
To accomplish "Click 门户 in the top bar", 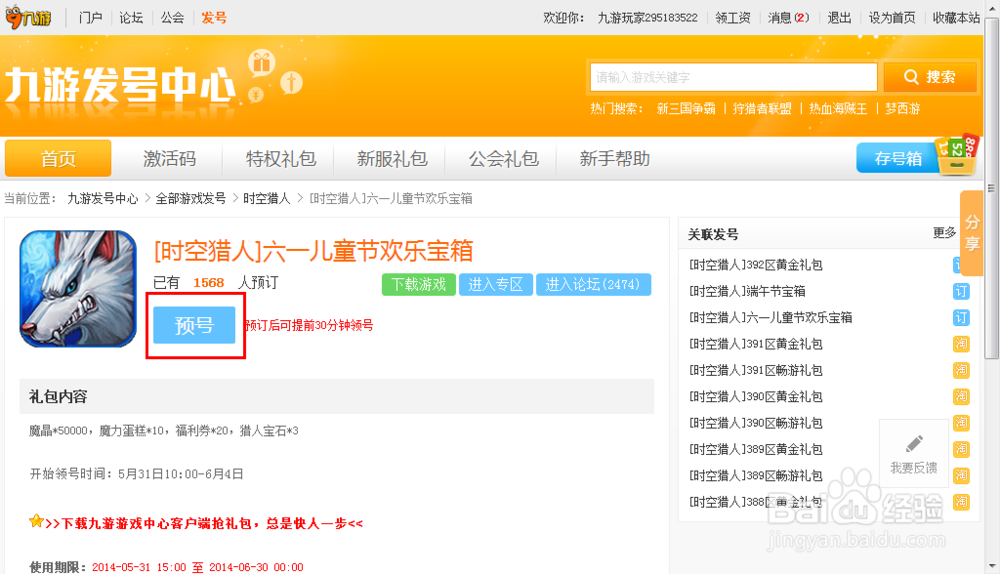I will [91, 18].
